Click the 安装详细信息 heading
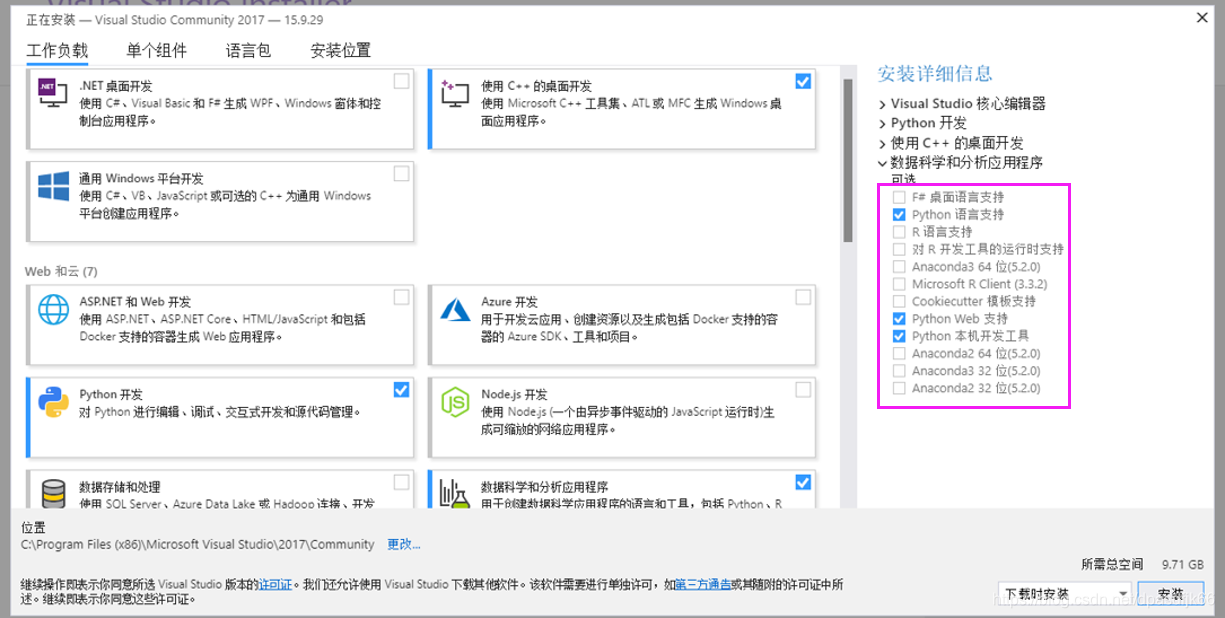 coord(935,73)
